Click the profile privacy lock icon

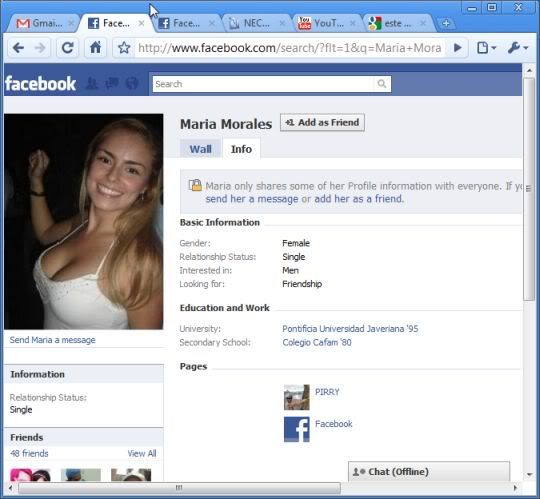point(195,185)
